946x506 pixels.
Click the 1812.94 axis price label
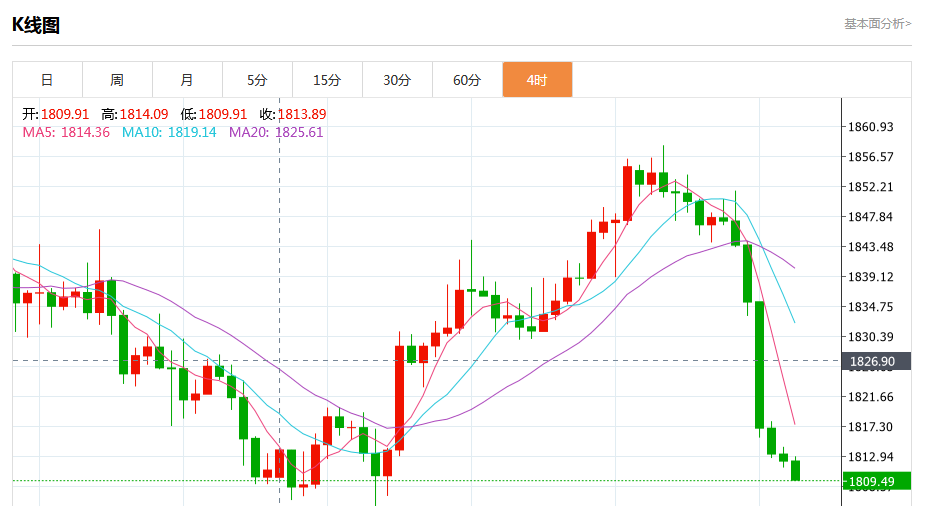pyautogui.click(x=871, y=457)
